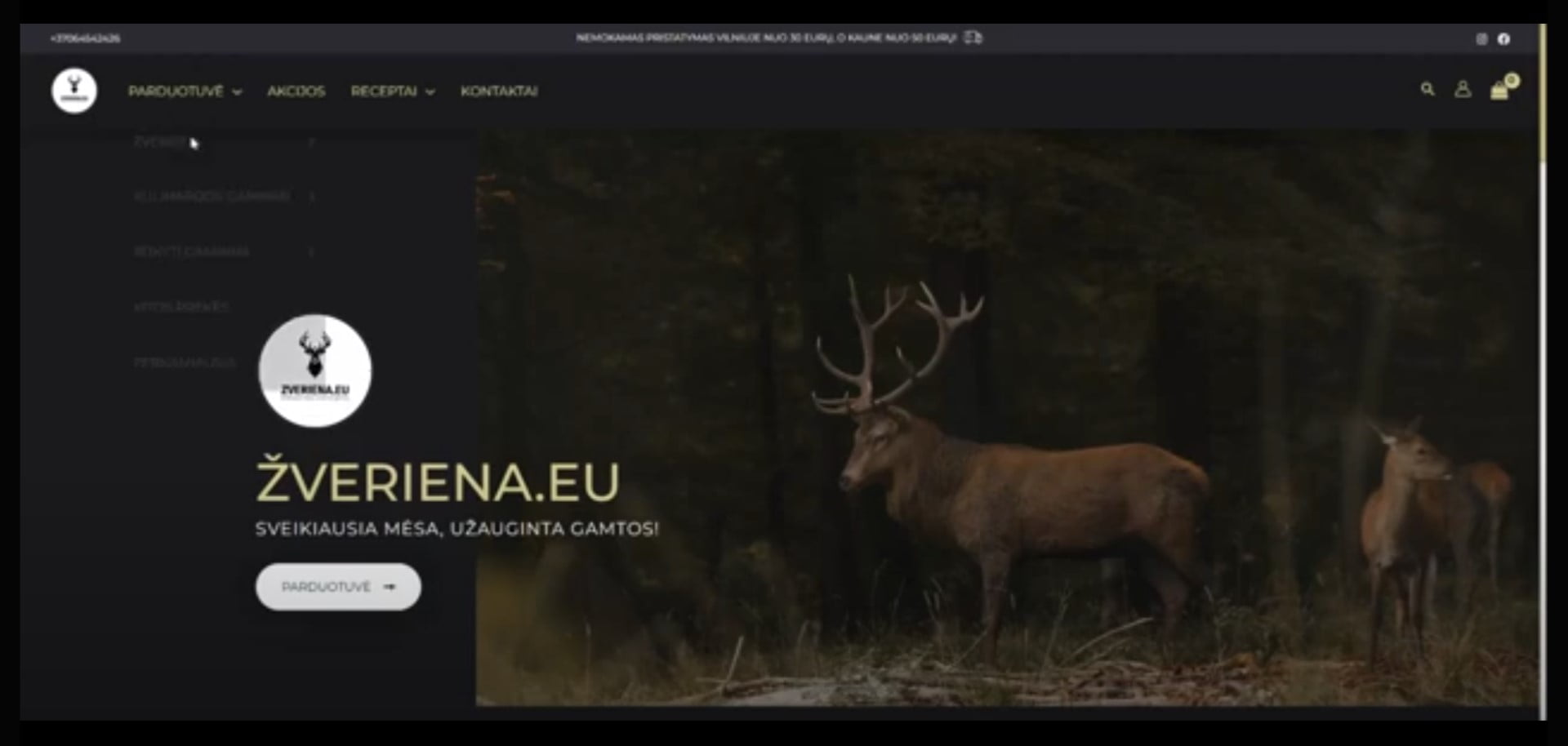Click the ŽVERIENA.EU hero heading
The height and width of the screenshot is (746, 1568).
click(x=438, y=481)
